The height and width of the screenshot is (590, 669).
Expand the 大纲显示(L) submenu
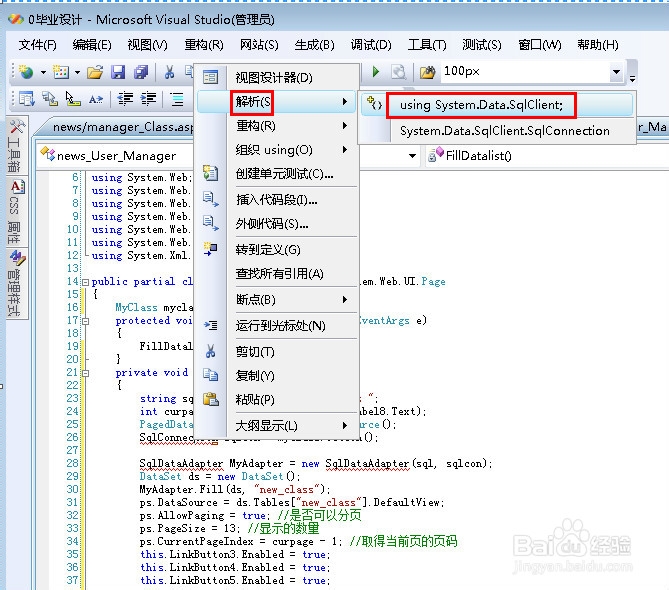coord(276,425)
